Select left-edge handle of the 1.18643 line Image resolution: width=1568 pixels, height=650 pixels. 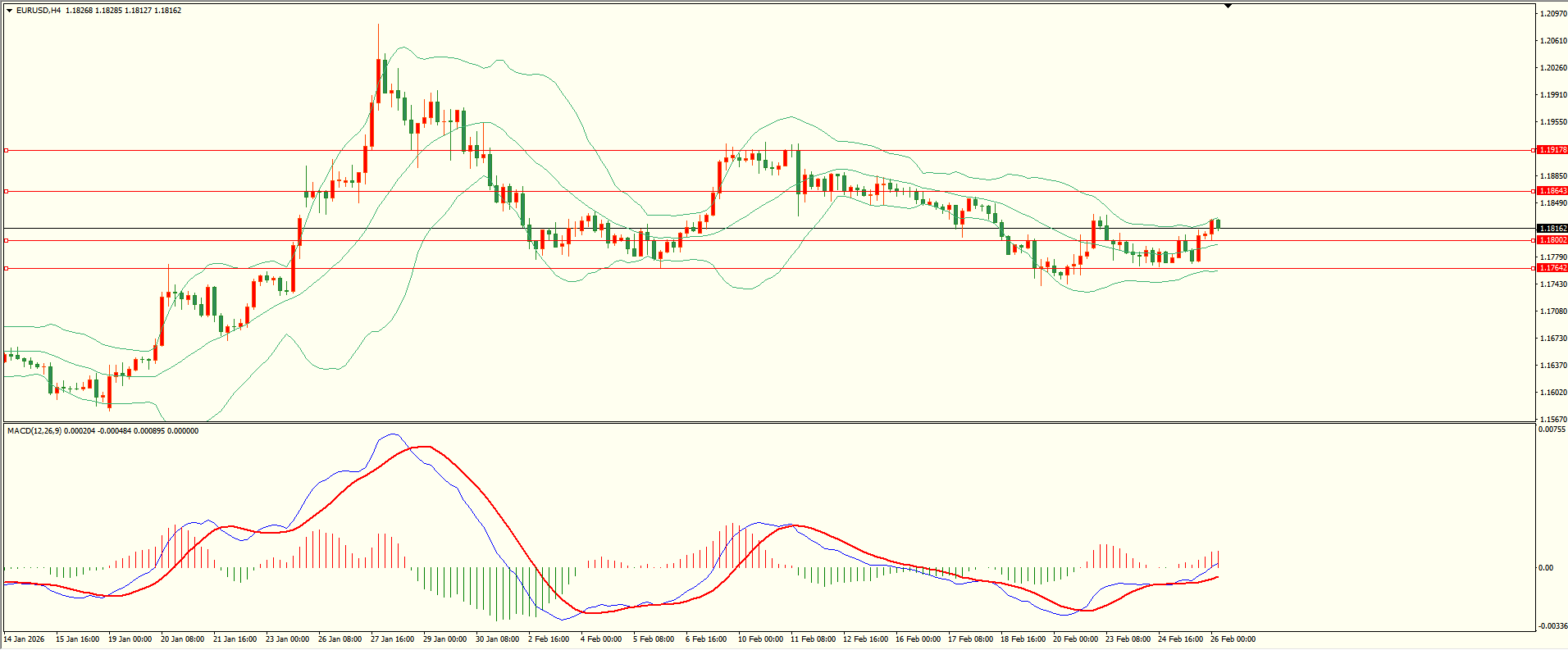(7, 191)
